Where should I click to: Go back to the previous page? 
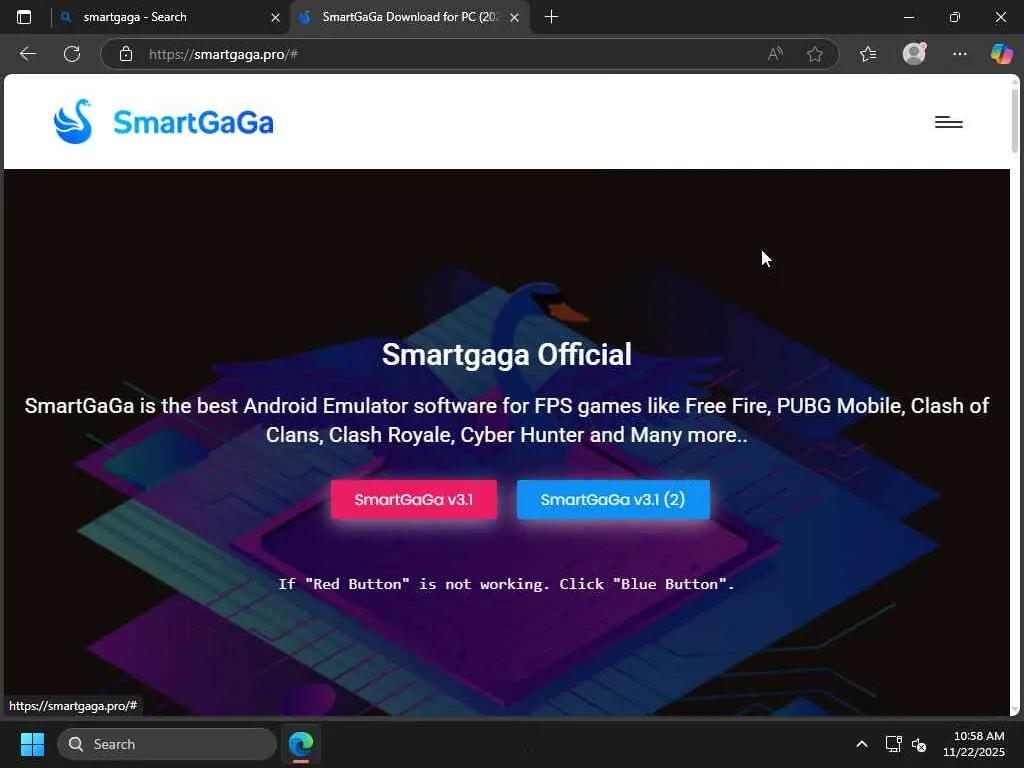pyautogui.click(x=27, y=54)
